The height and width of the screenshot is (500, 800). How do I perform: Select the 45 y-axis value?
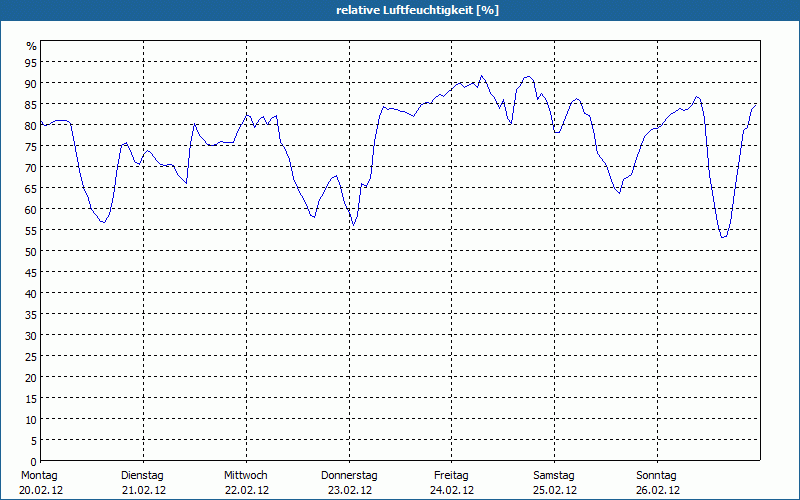tap(32, 273)
